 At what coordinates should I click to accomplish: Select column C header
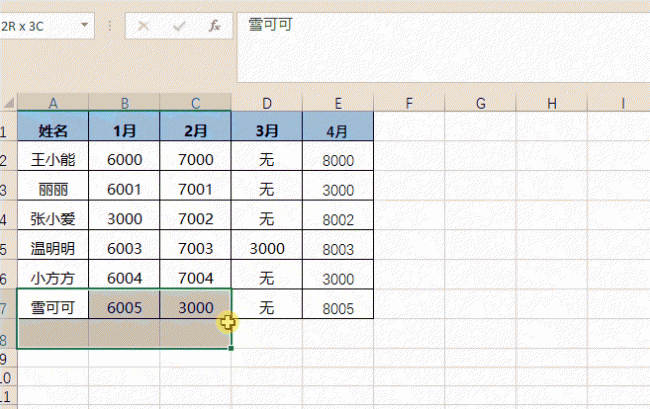[x=196, y=103]
